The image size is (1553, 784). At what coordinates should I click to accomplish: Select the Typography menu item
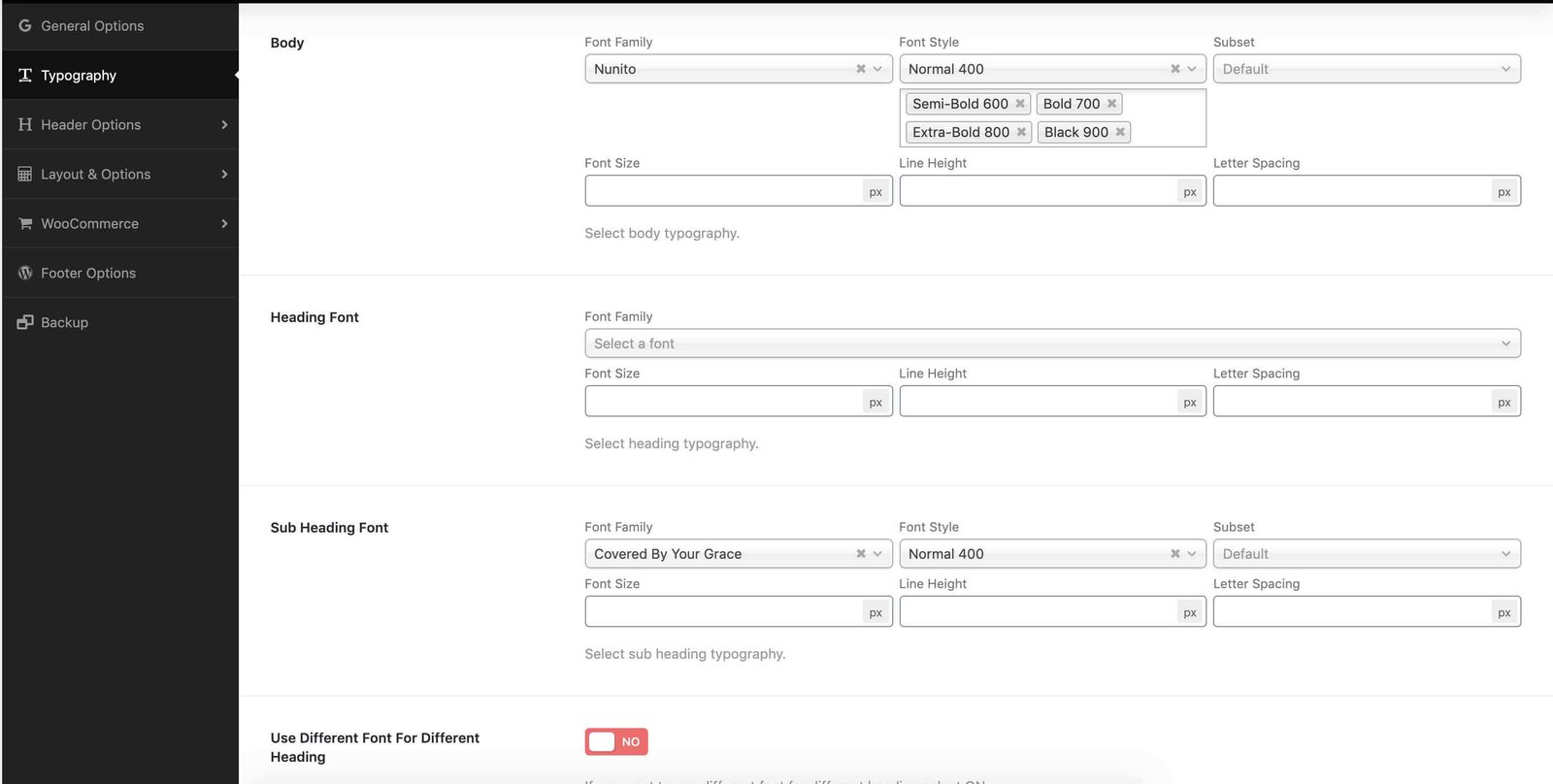tap(120, 76)
